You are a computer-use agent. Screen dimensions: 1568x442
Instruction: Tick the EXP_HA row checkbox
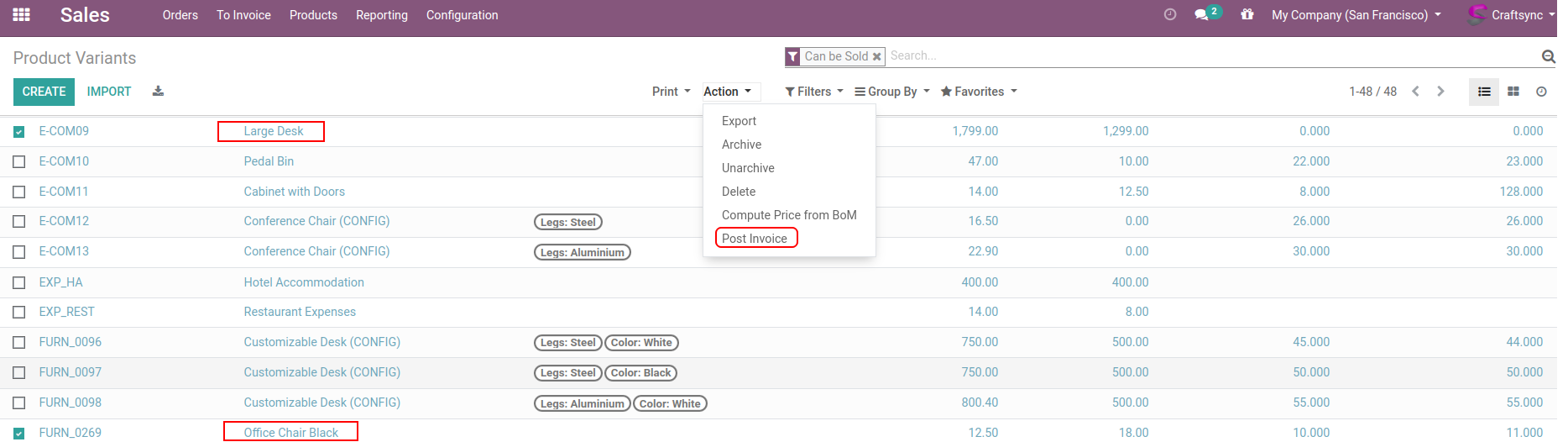pyautogui.click(x=19, y=283)
